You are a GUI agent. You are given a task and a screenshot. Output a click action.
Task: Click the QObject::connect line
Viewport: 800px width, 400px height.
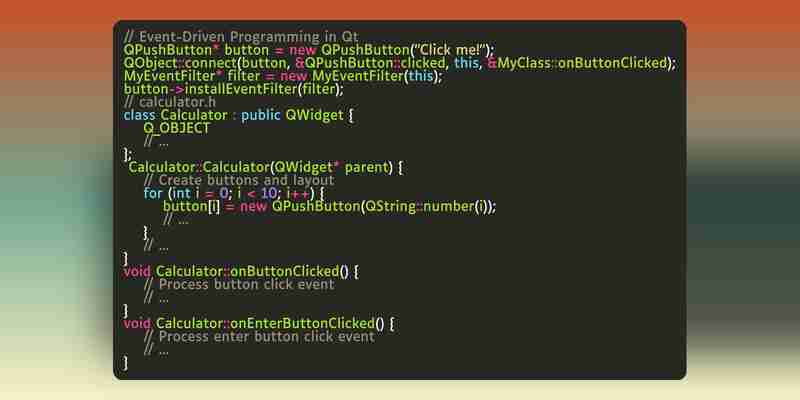pyautogui.click(x=399, y=63)
